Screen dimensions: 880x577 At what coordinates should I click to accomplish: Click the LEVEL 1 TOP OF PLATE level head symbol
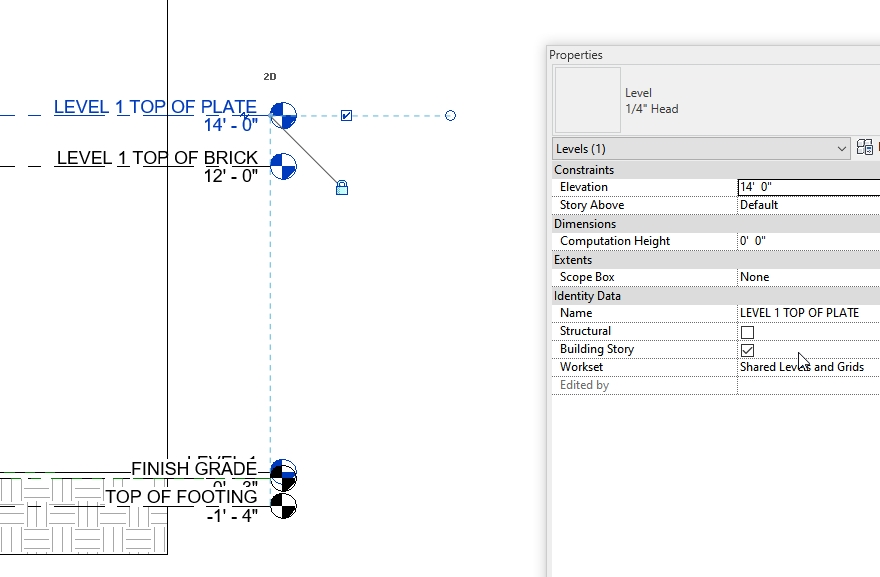coord(283,116)
